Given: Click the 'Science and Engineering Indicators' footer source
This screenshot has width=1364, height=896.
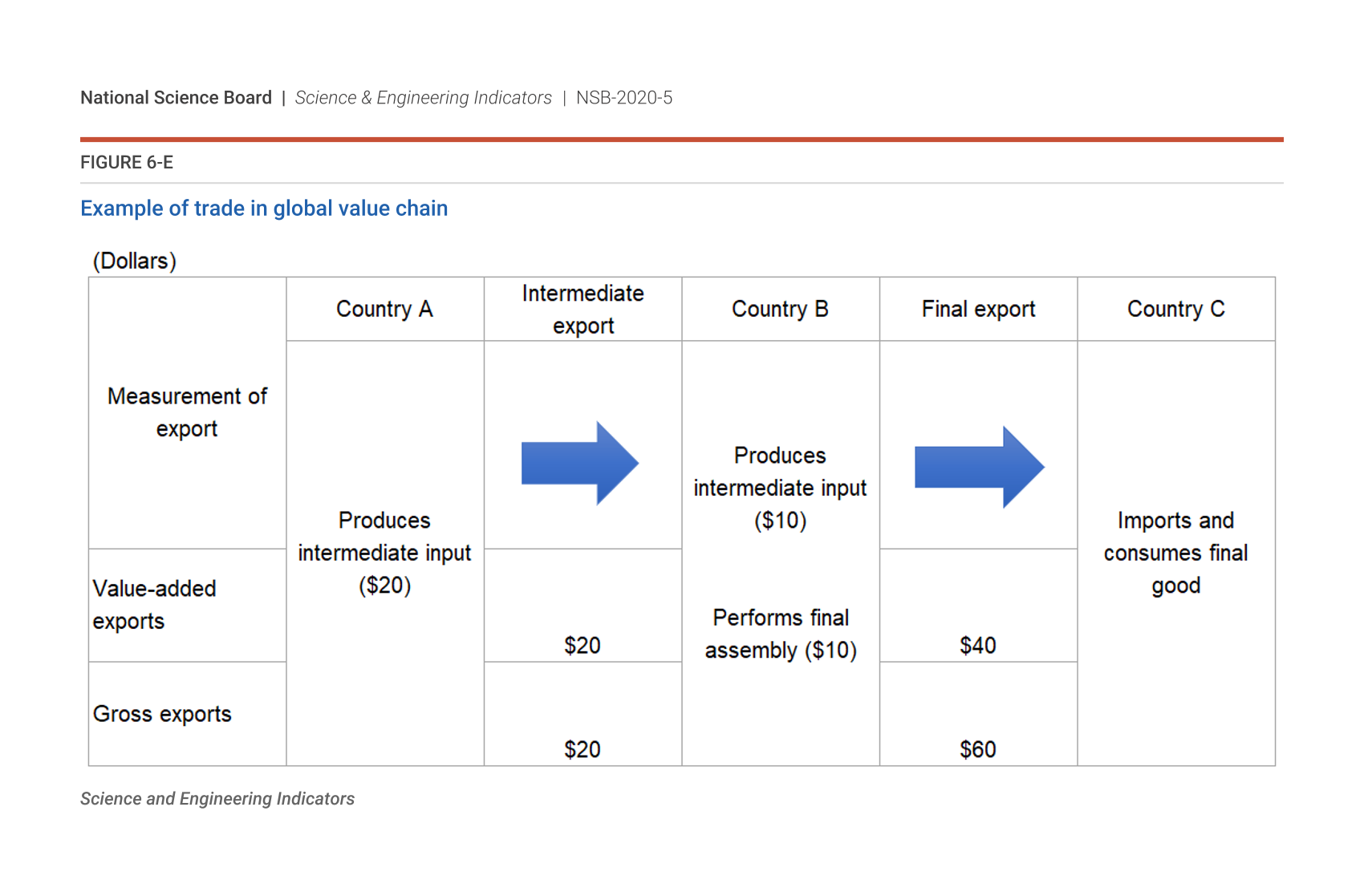Looking at the screenshot, I should point(217,799).
